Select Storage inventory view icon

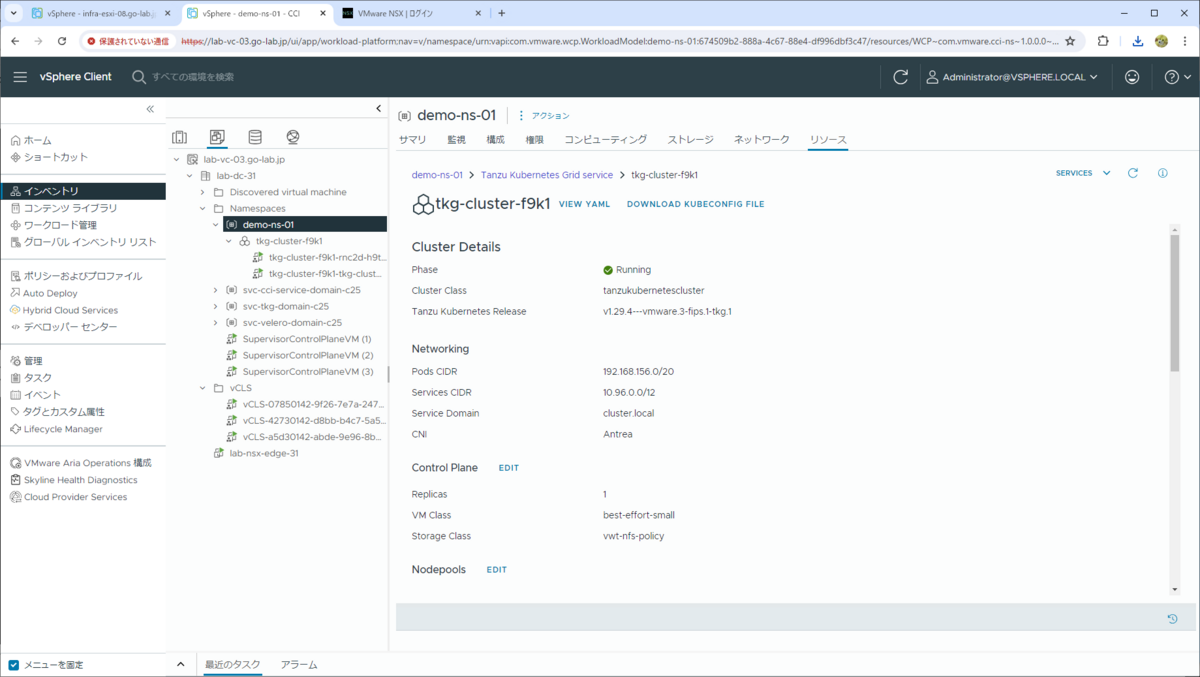[255, 137]
